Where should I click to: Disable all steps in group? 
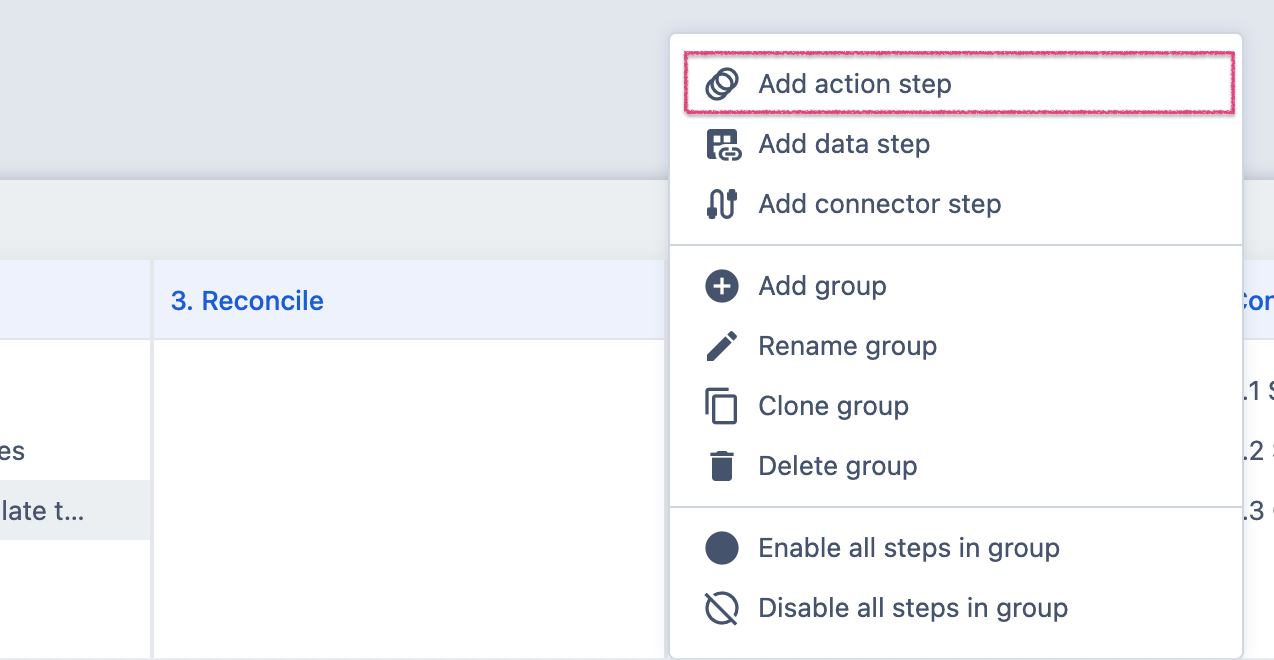[912, 608]
